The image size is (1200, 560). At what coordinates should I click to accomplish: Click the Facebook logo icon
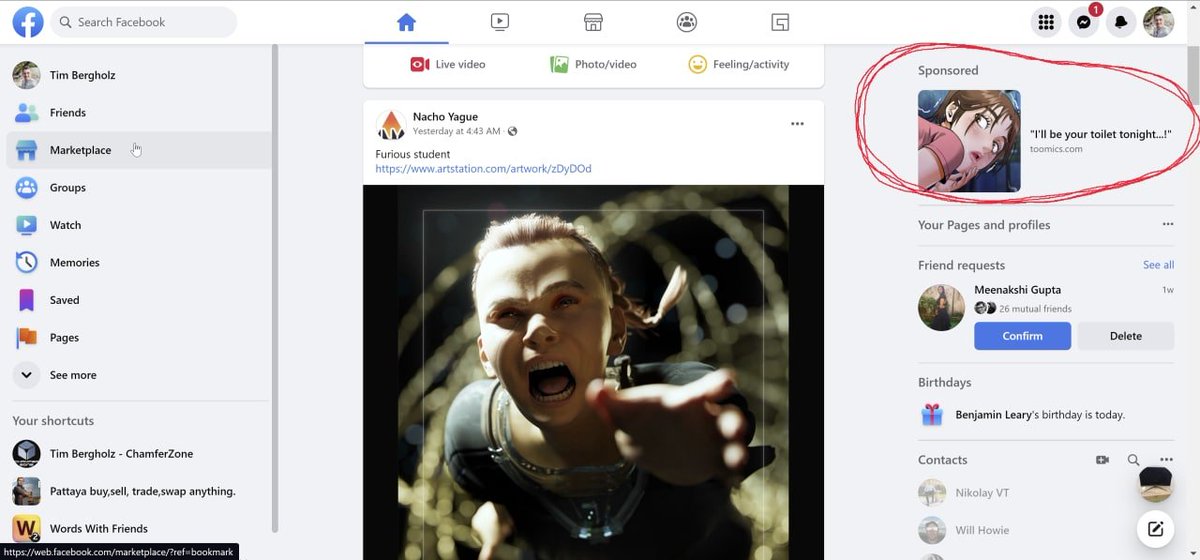coord(28,22)
